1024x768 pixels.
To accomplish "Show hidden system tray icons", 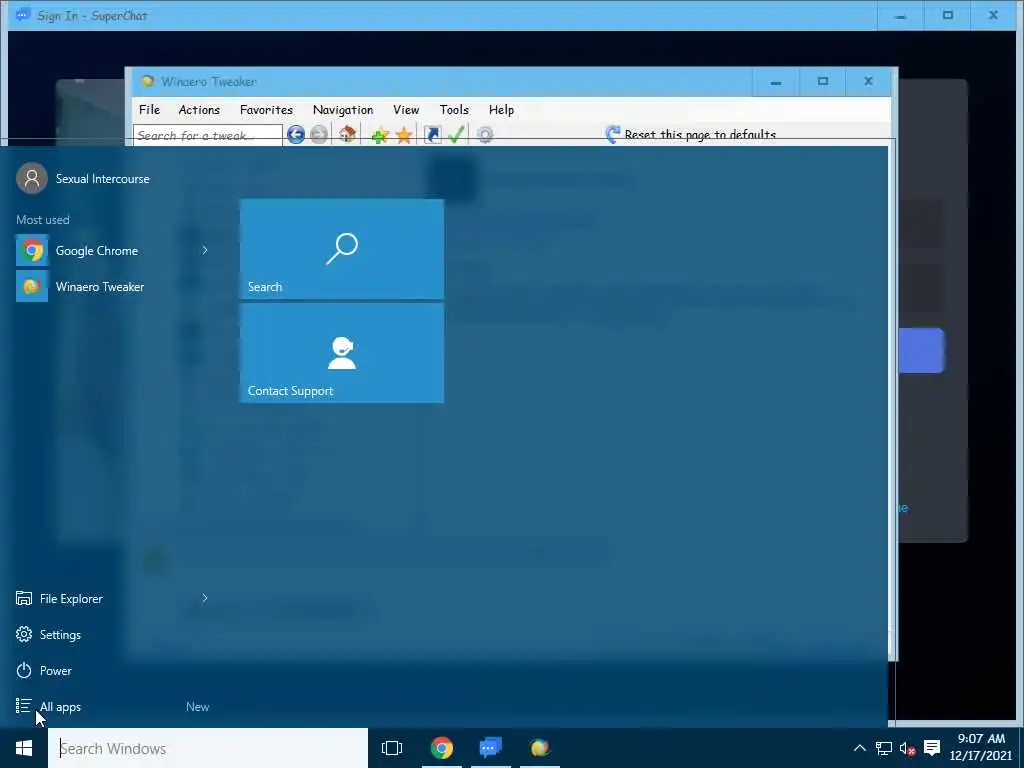I will point(859,748).
